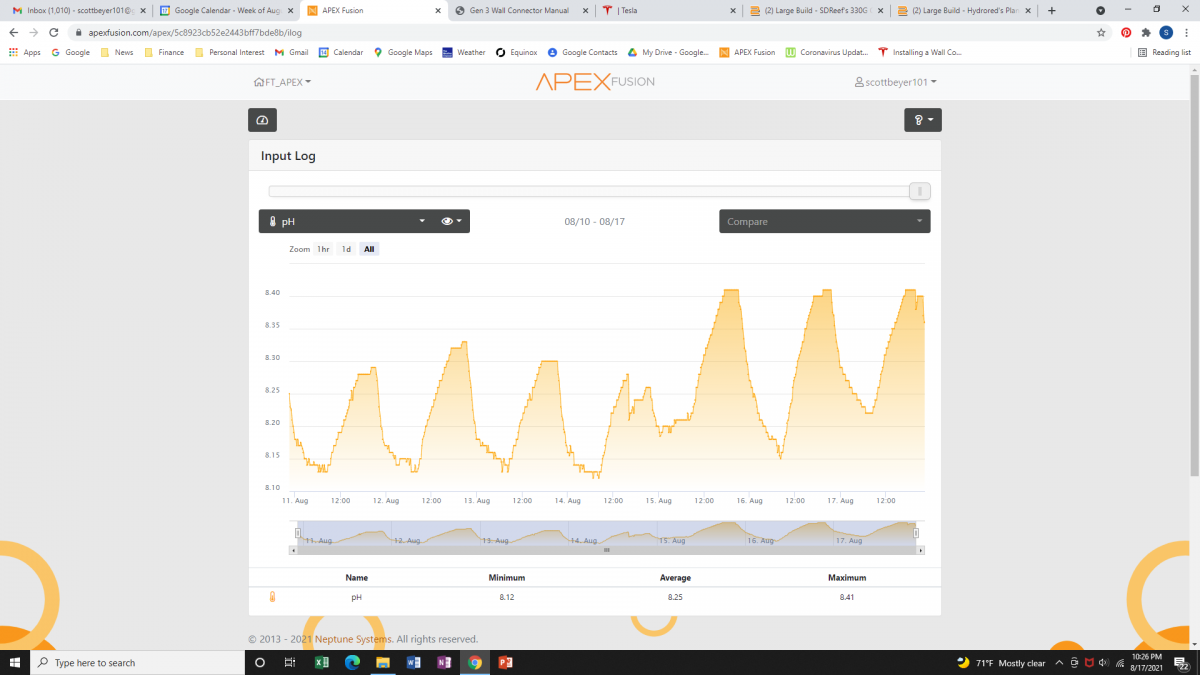The width and height of the screenshot is (1200, 675).
Task: Open the Google Maps bookmark
Action: pos(403,52)
